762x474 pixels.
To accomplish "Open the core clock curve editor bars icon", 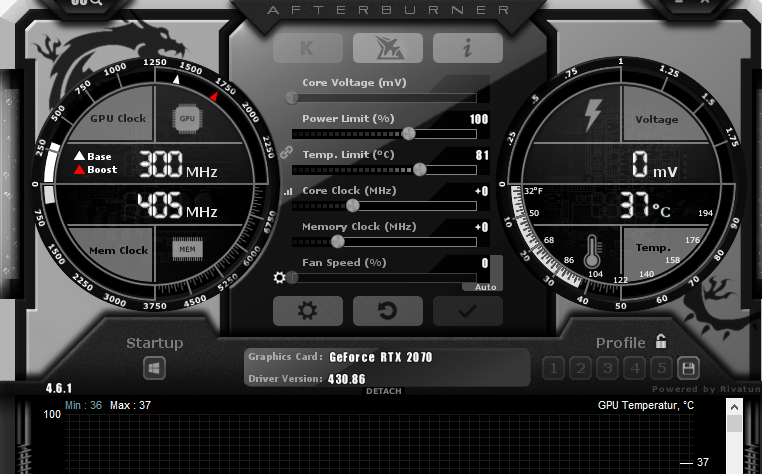I will [288, 192].
